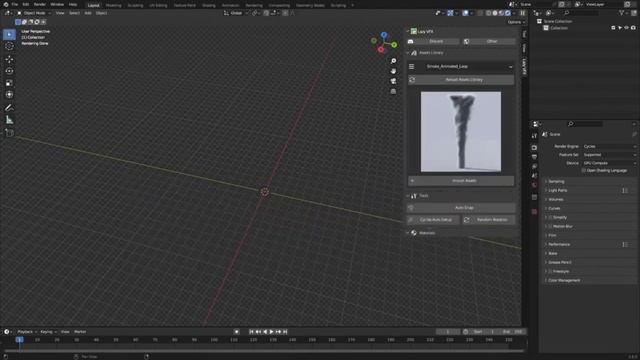The height and width of the screenshot is (360, 640).
Task: Click the blue Z axis on navigation gizmo
Action: [384, 35]
